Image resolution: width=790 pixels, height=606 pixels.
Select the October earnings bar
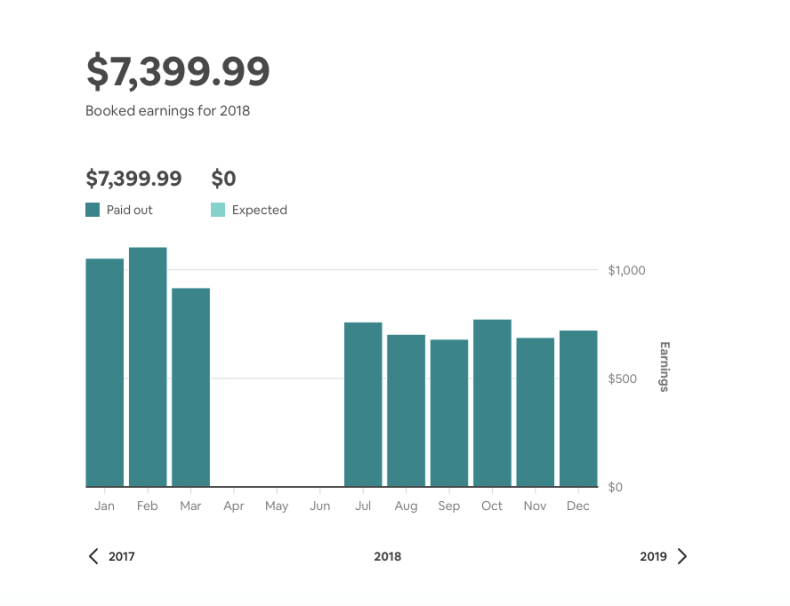492,403
